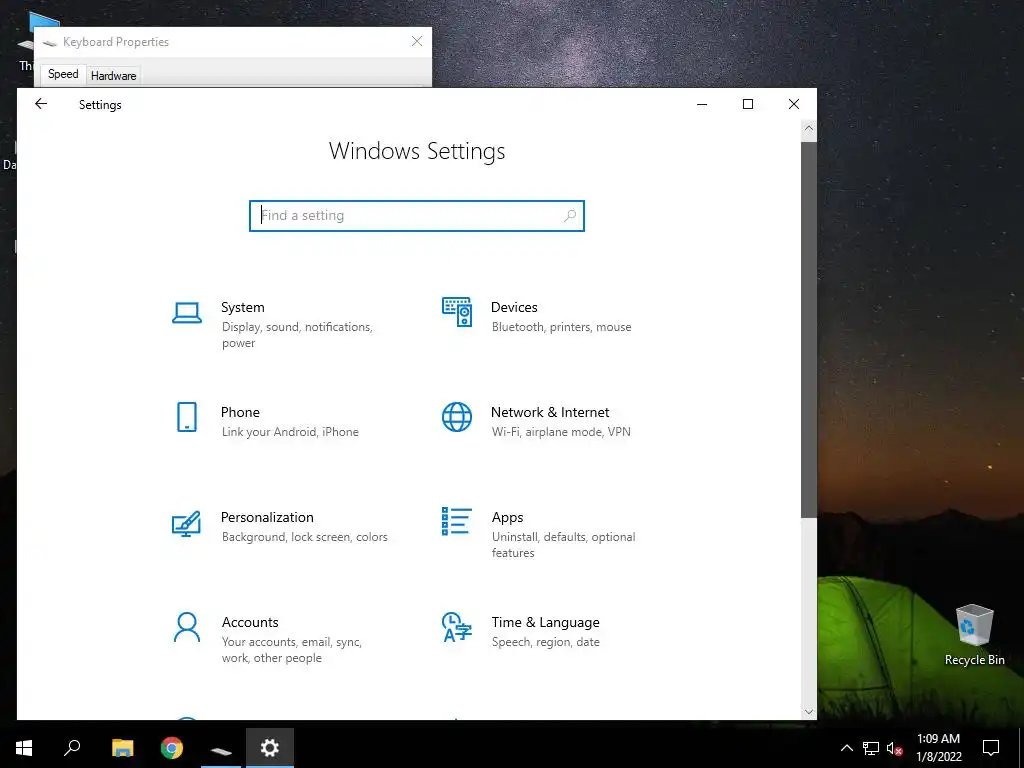Open the Phone settings category label
This screenshot has height=768, width=1024.
pos(240,412)
